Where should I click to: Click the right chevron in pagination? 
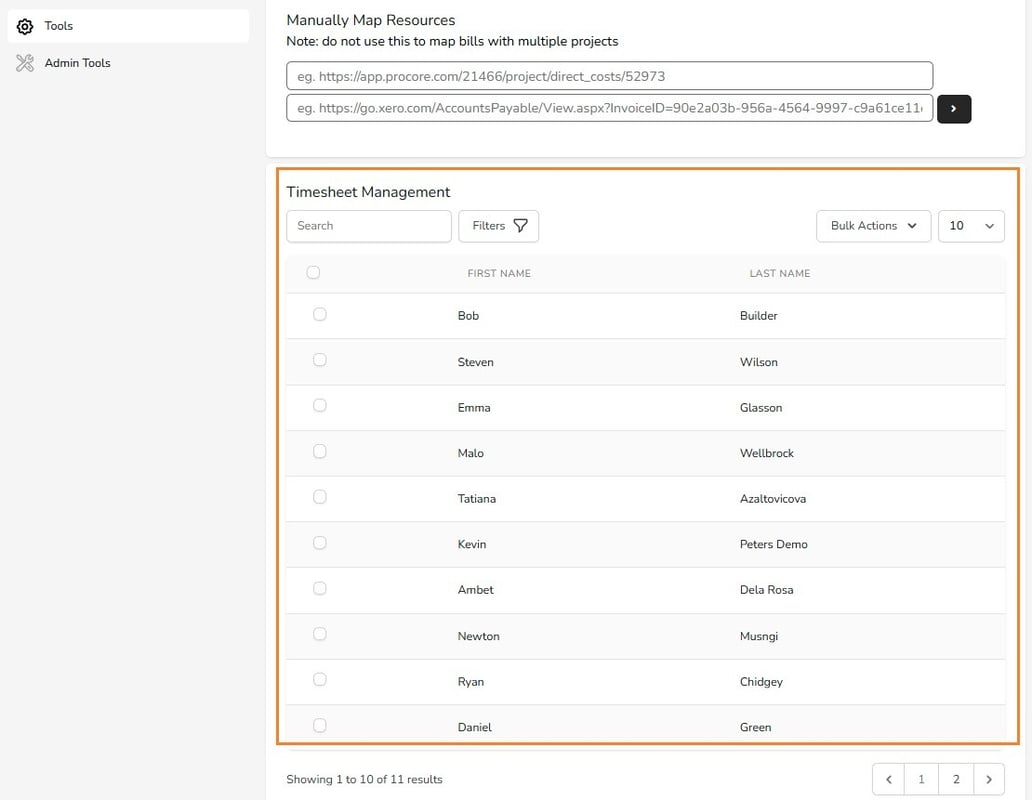[989, 779]
